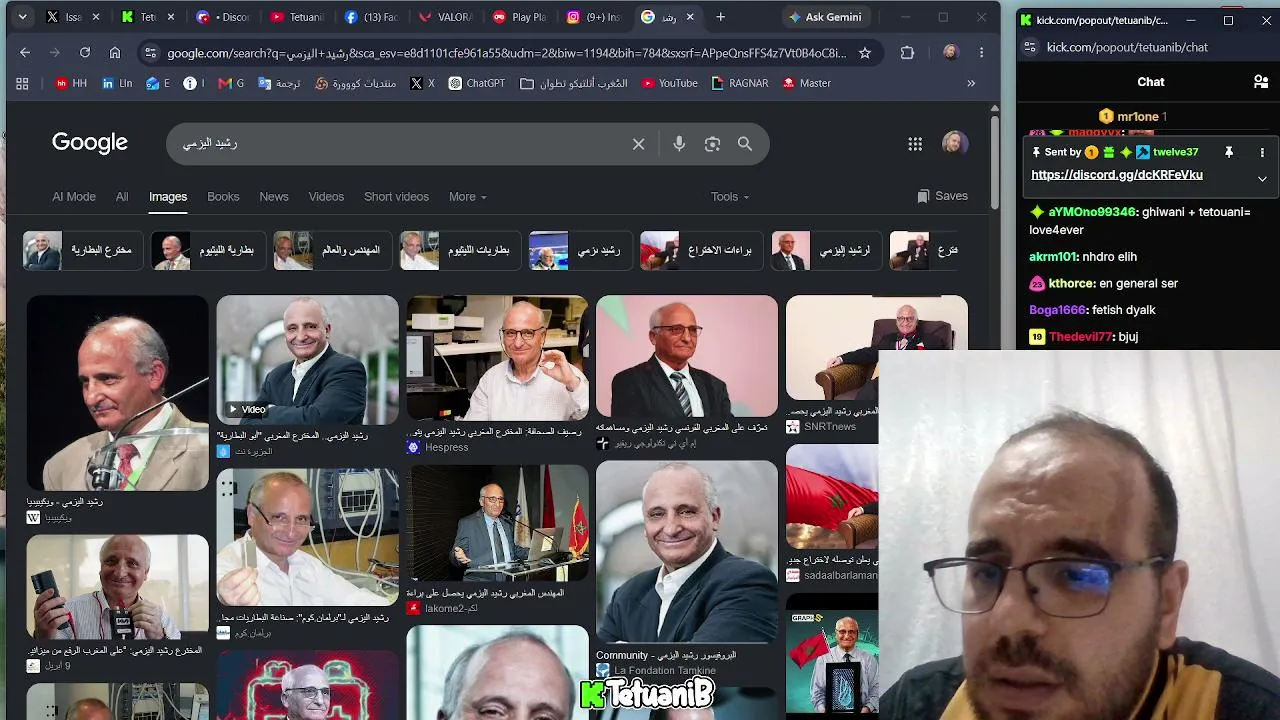The width and height of the screenshot is (1280, 720).
Task: Switch to the News results tab
Action: pyautogui.click(x=274, y=197)
